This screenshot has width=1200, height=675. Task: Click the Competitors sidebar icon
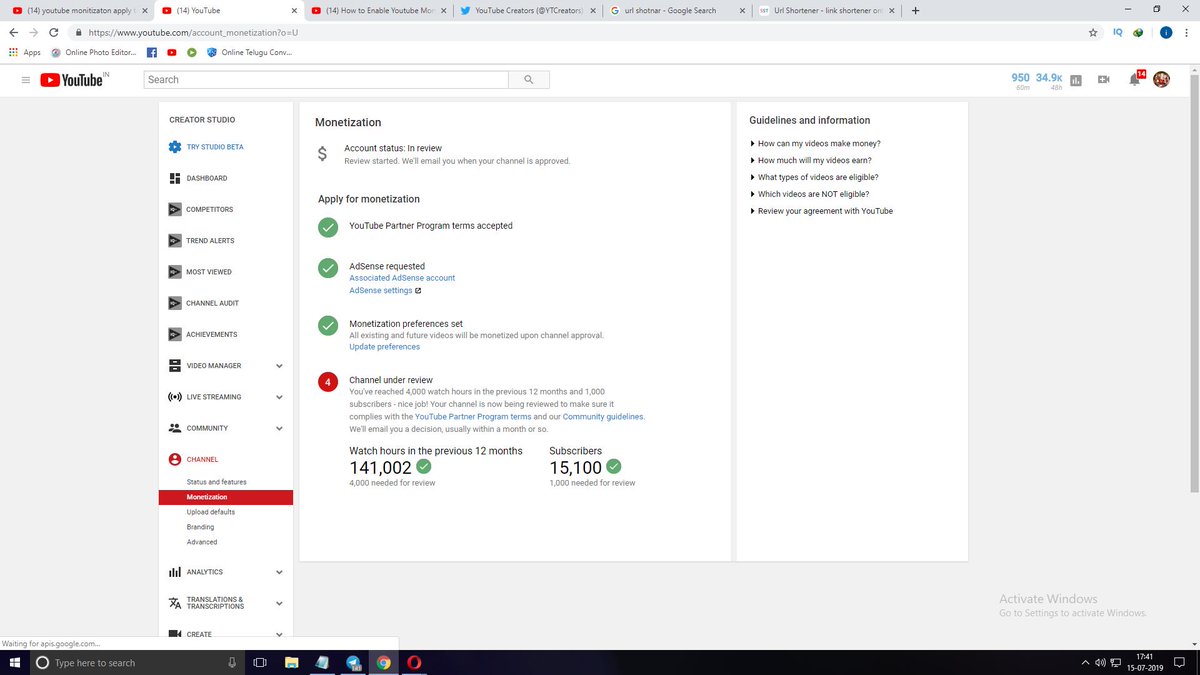pyautogui.click(x=175, y=209)
